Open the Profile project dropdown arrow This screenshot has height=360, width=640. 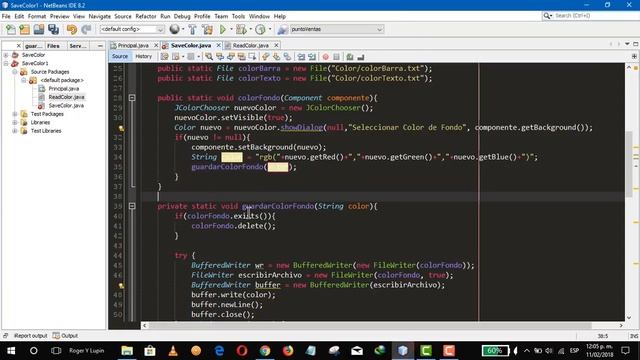click(x=270, y=29)
